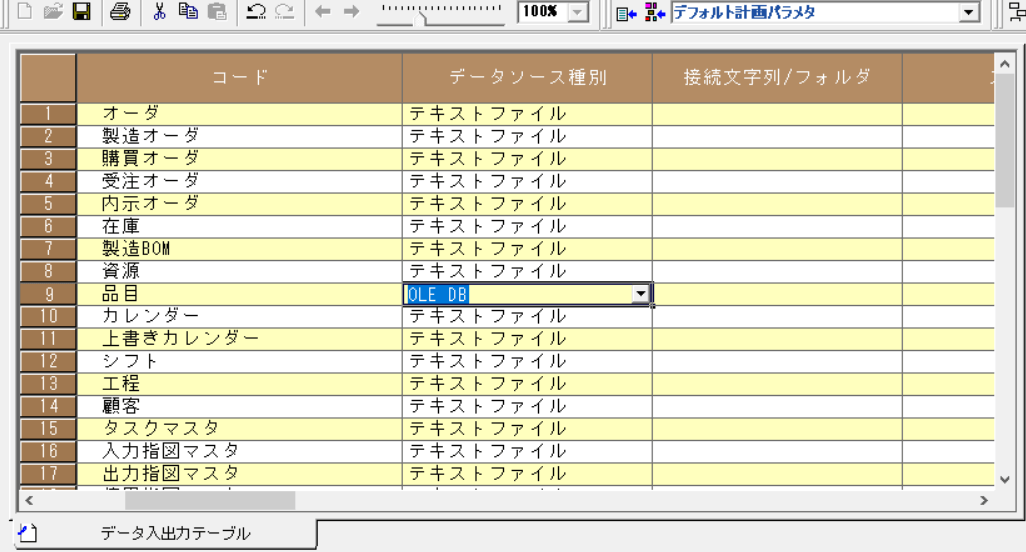Open the 100% zoom dropdown
Viewport: 1026px width, 552px height.
[x=577, y=12]
